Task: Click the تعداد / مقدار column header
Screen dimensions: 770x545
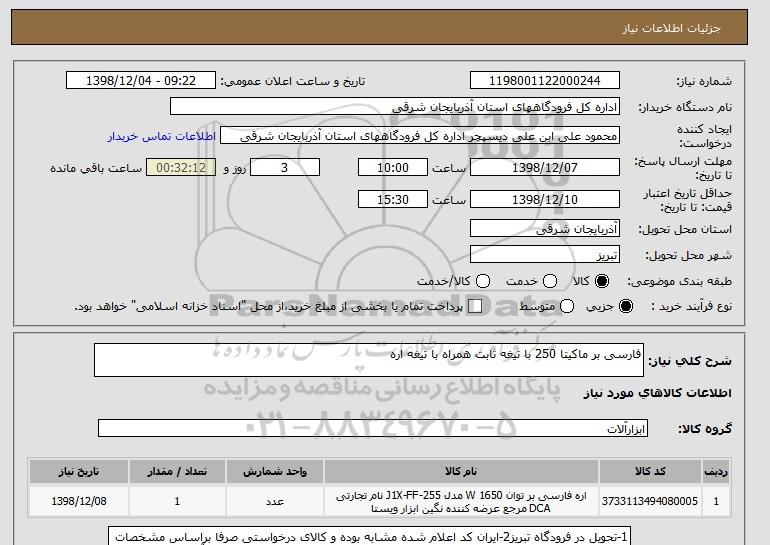Action: pyautogui.click(x=177, y=471)
